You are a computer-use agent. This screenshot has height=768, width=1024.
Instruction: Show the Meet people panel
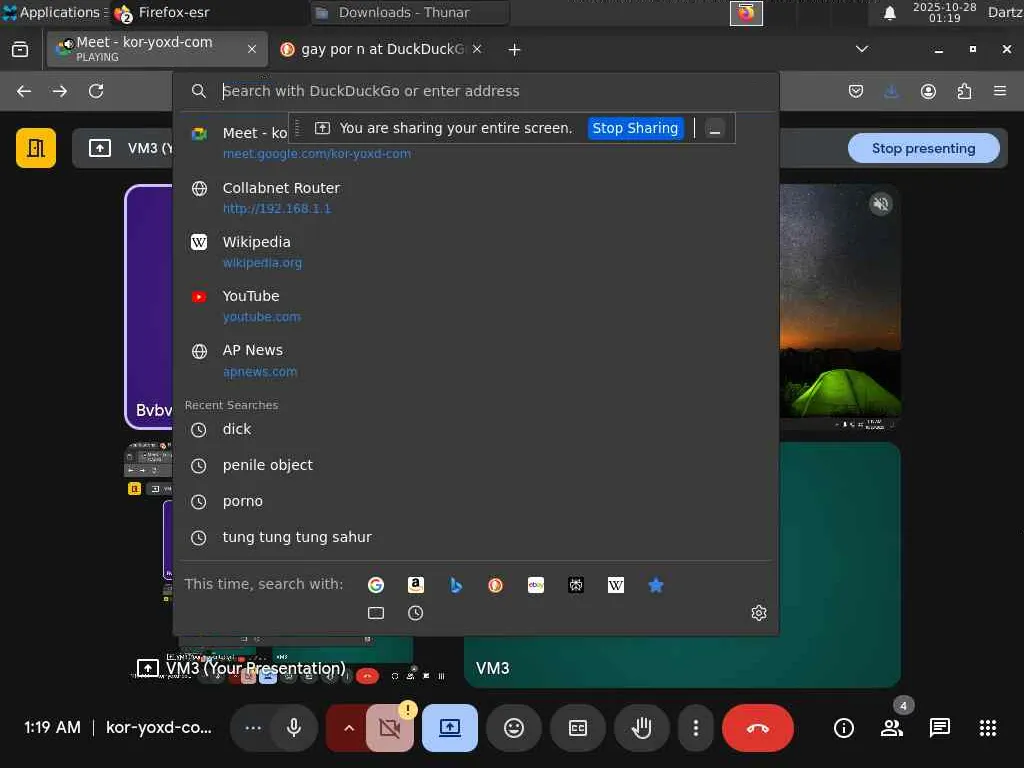coord(892,728)
